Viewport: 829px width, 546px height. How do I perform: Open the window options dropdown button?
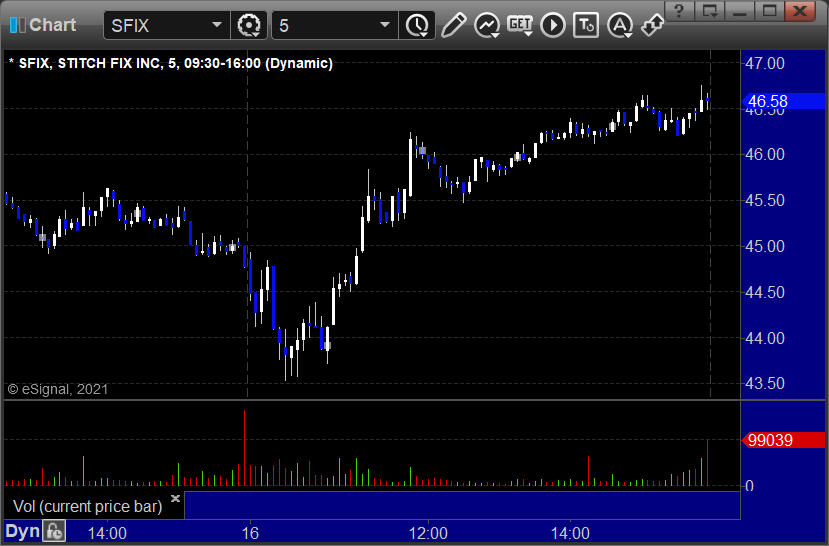(710, 11)
